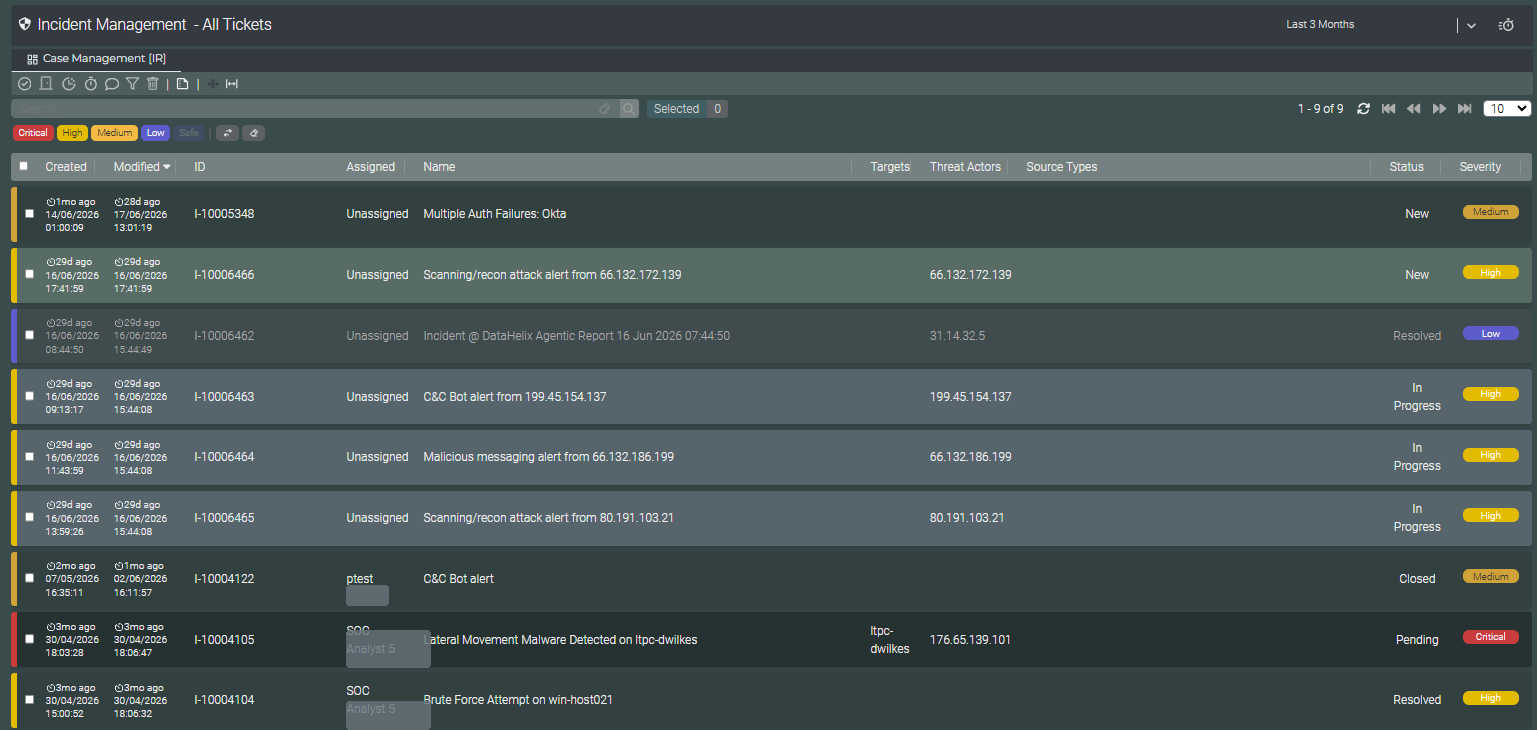
Task: Sort by the Status column header
Action: point(1406,167)
